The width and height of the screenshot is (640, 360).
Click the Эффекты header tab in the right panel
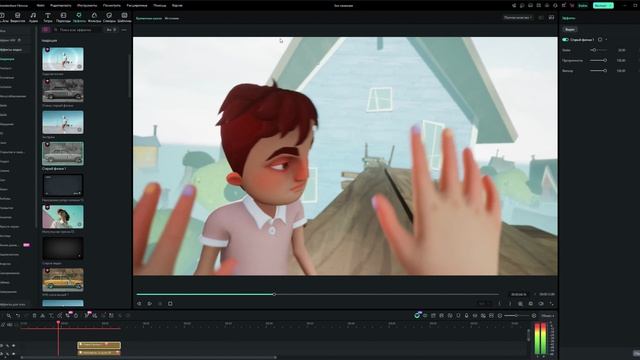click(x=569, y=18)
